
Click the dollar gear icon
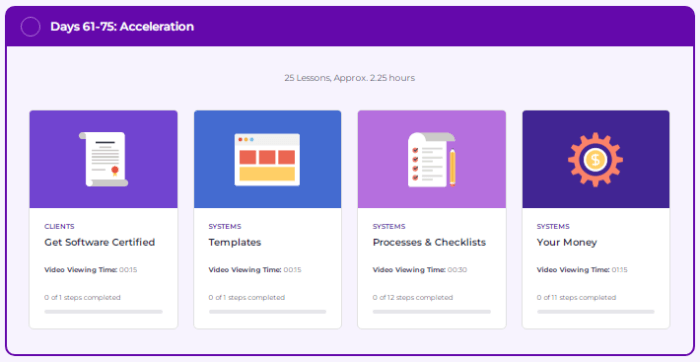coord(596,159)
